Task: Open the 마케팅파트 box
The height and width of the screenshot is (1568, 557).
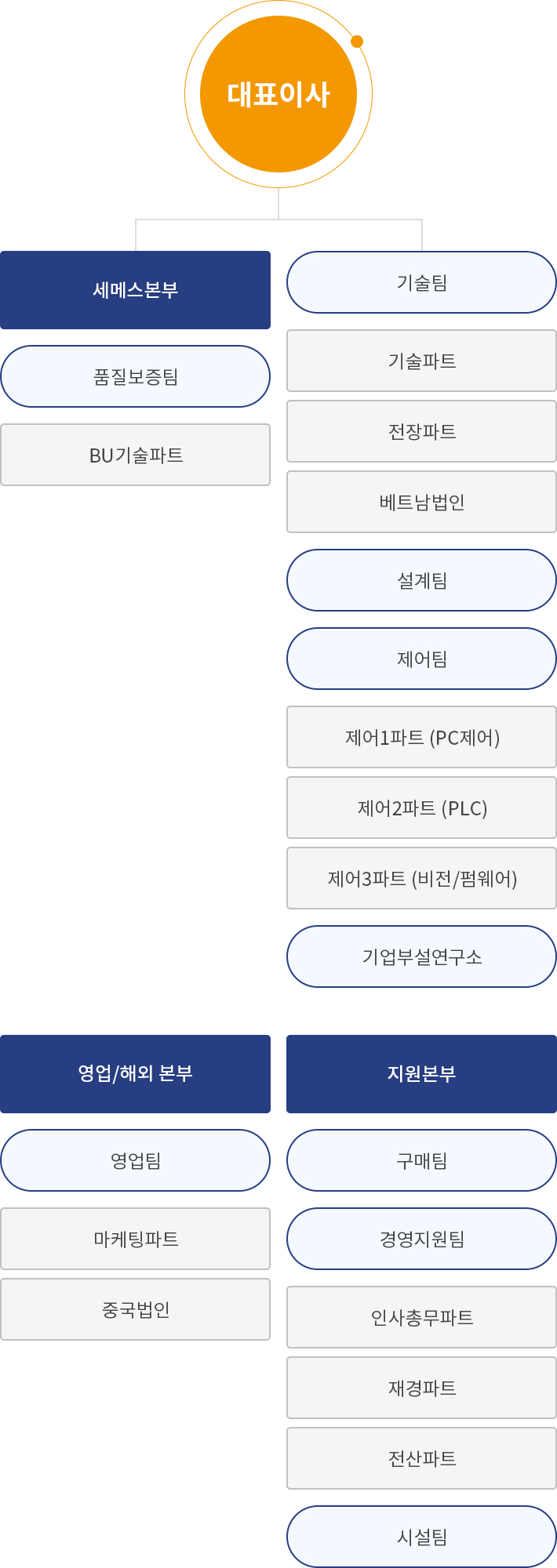Action: tap(135, 1239)
